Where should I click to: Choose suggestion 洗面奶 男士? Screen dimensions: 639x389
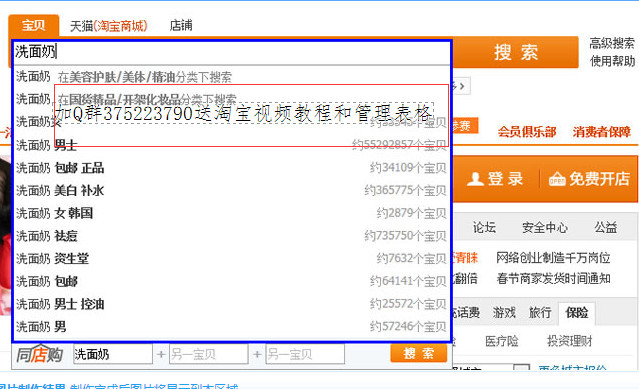[x=231, y=145]
